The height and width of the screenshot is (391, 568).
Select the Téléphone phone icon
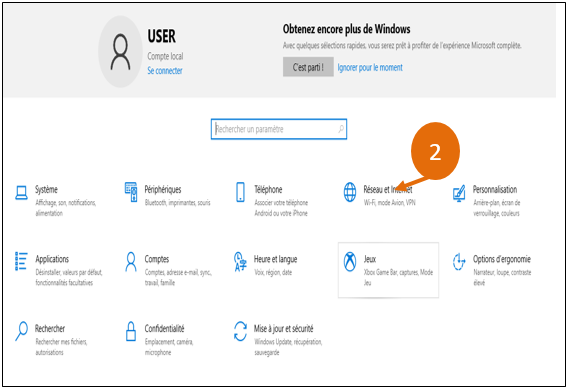(x=241, y=192)
